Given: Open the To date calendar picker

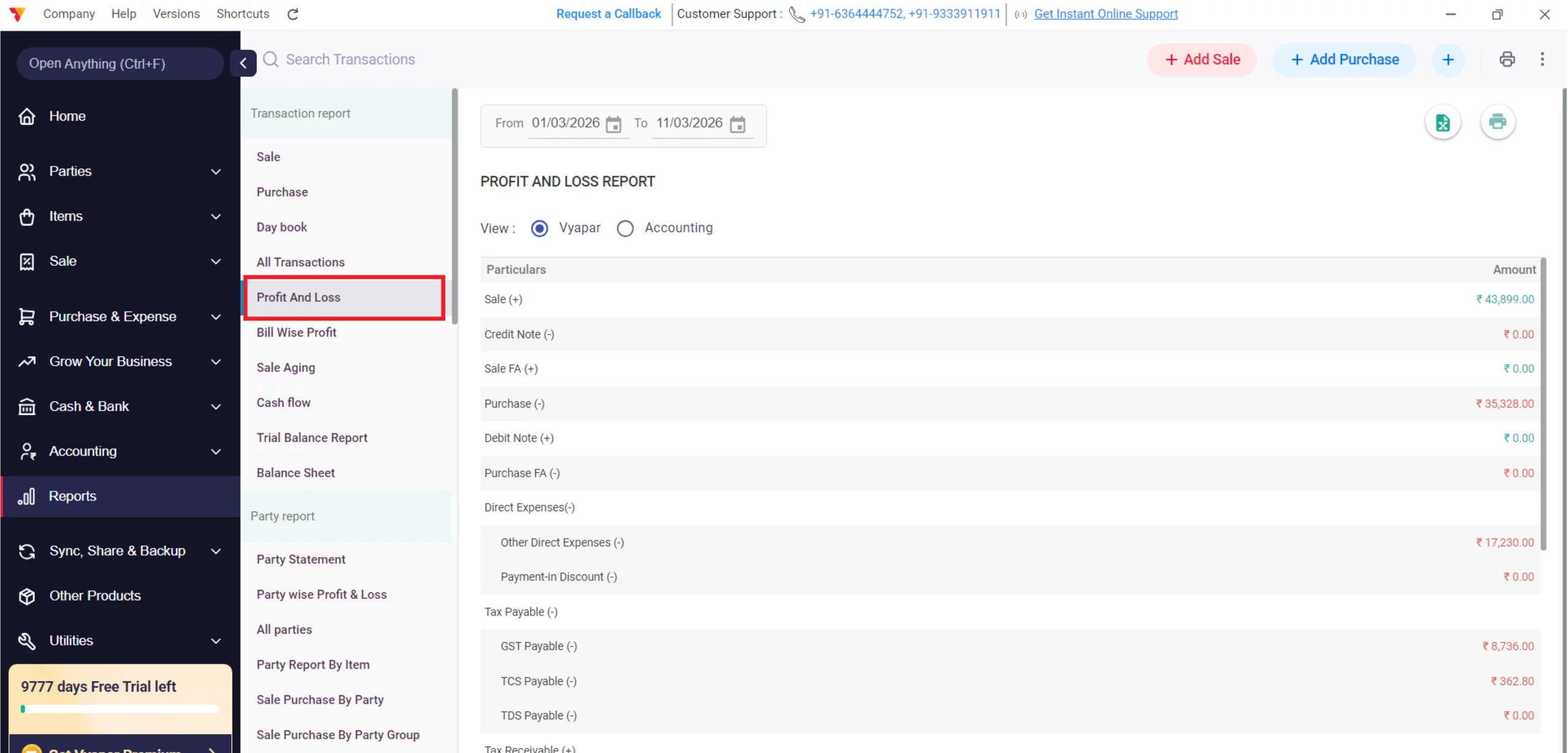Looking at the screenshot, I should click(737, 124).
